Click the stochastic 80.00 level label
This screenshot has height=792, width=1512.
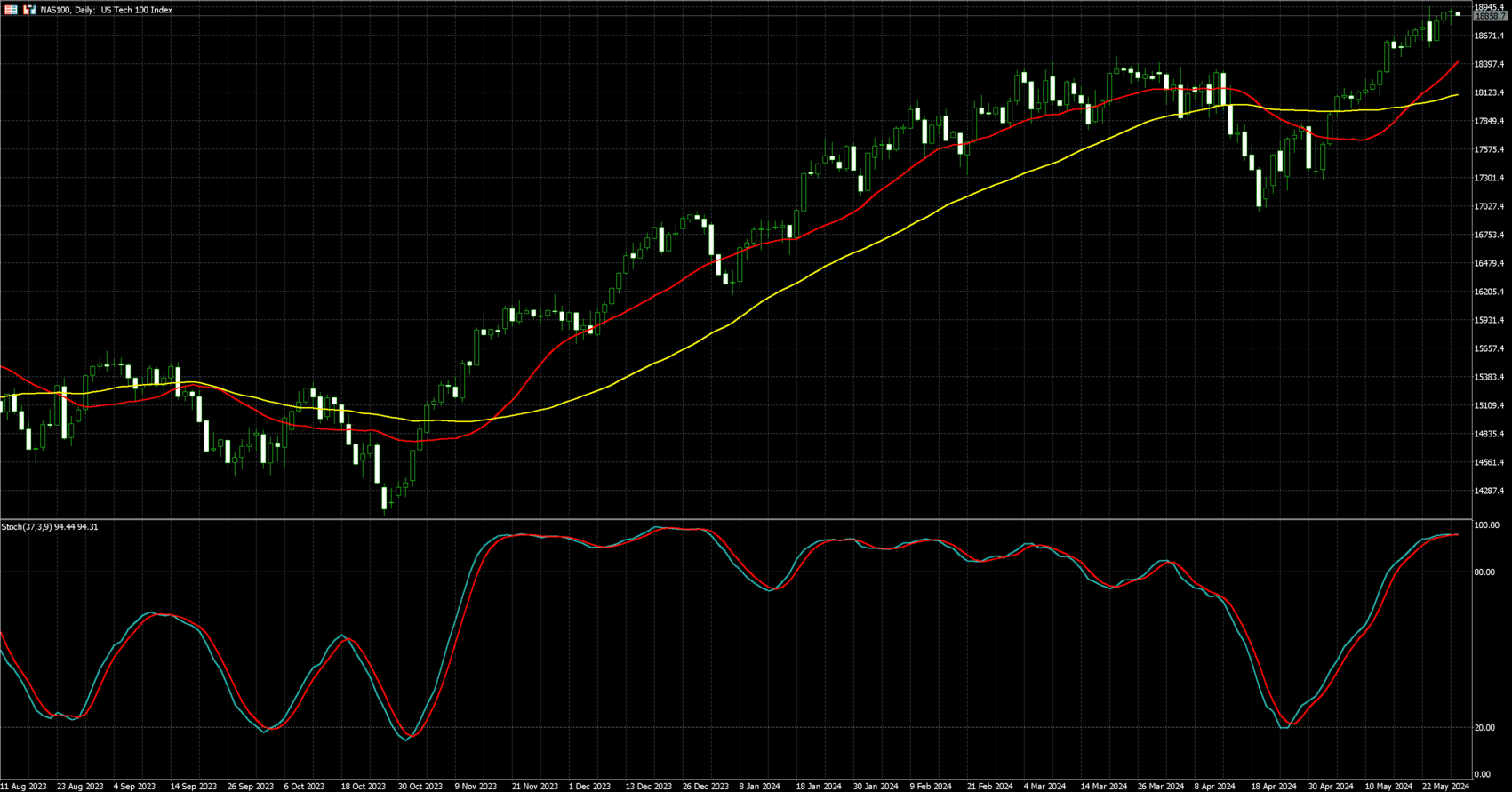click(x=1484, y=572)
